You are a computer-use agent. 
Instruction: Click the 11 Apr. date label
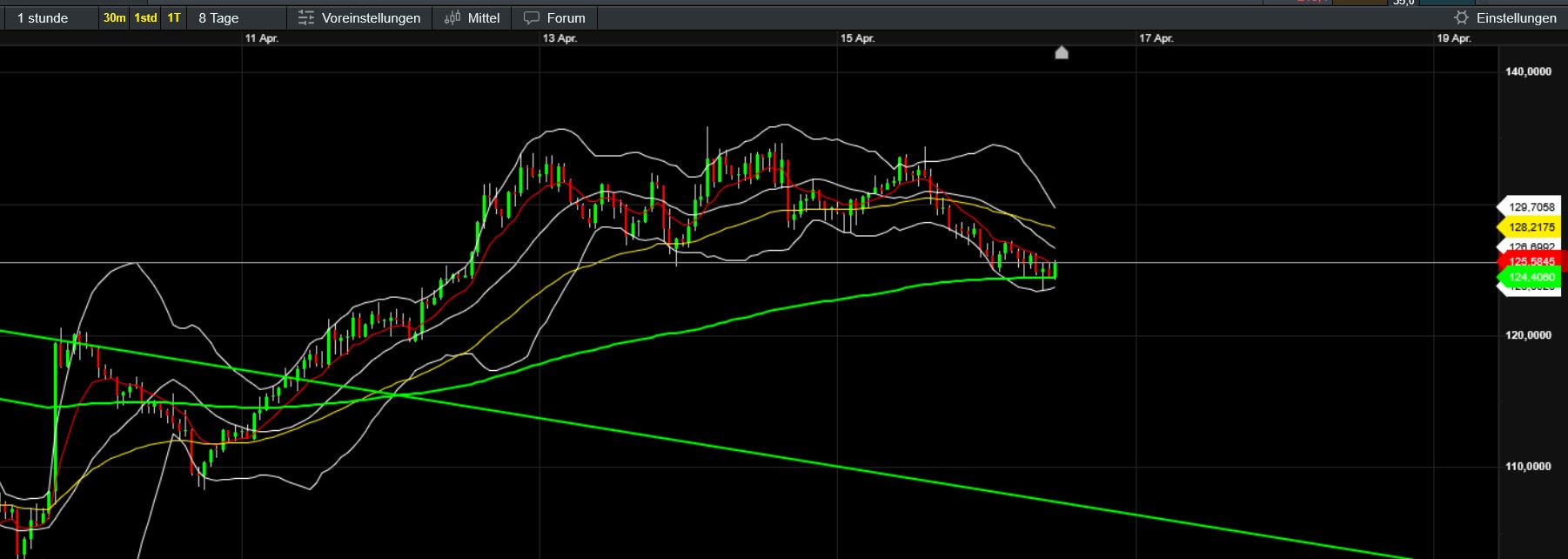click(262, 38)
